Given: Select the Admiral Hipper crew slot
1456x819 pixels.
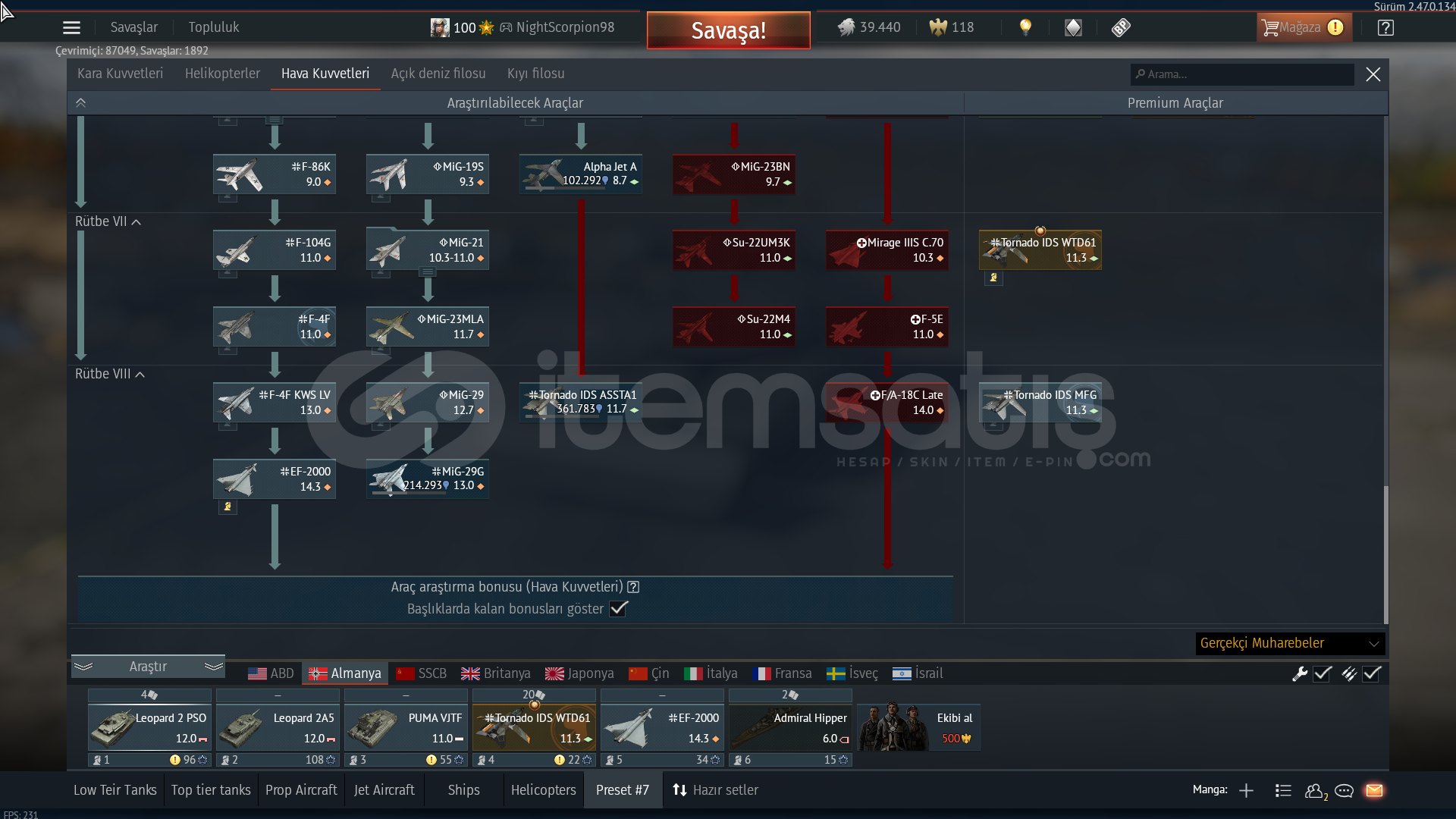Looking at the screenshot, I should [790, 728].
